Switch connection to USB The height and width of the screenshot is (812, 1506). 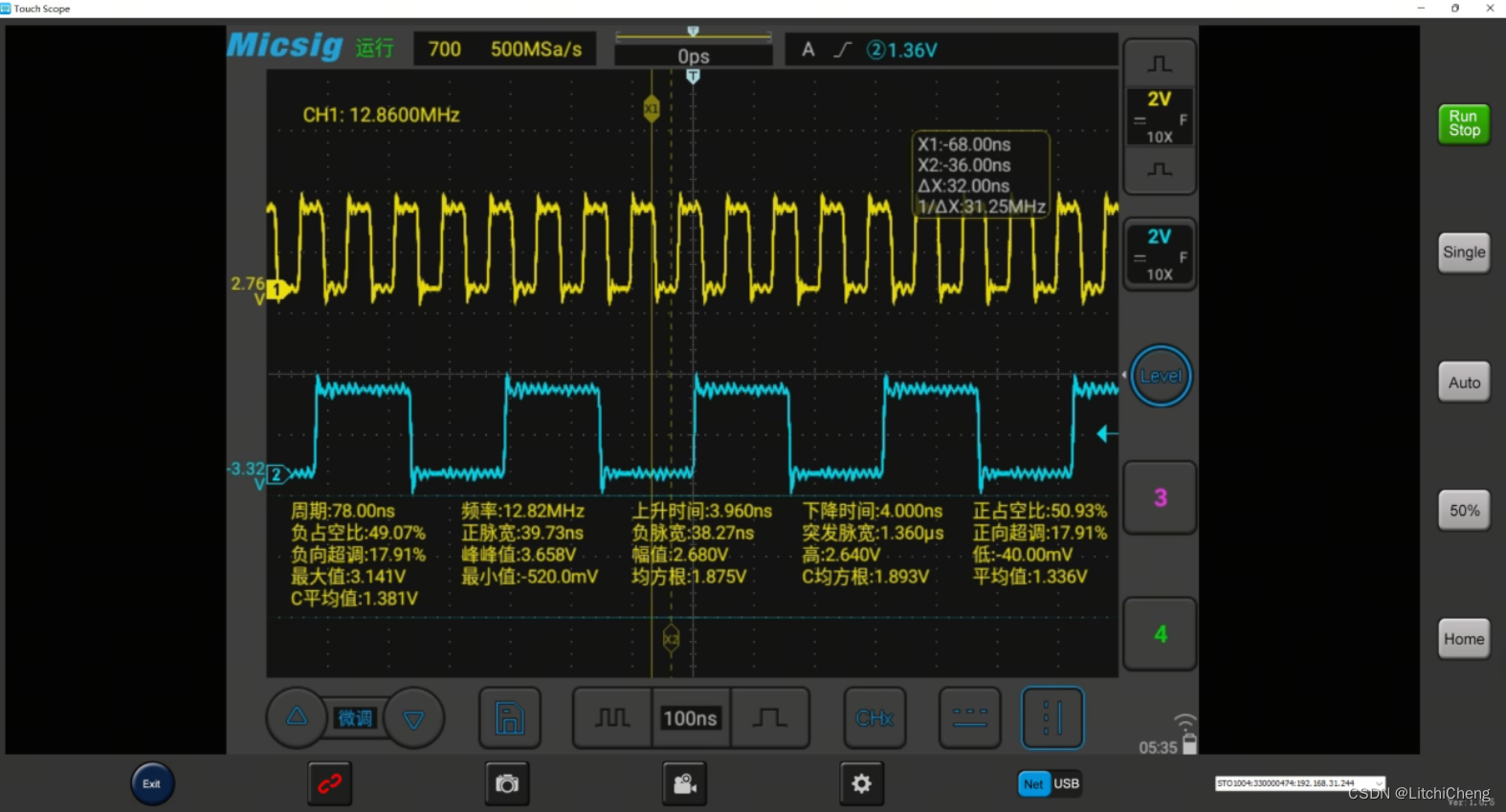point(1066,784)
